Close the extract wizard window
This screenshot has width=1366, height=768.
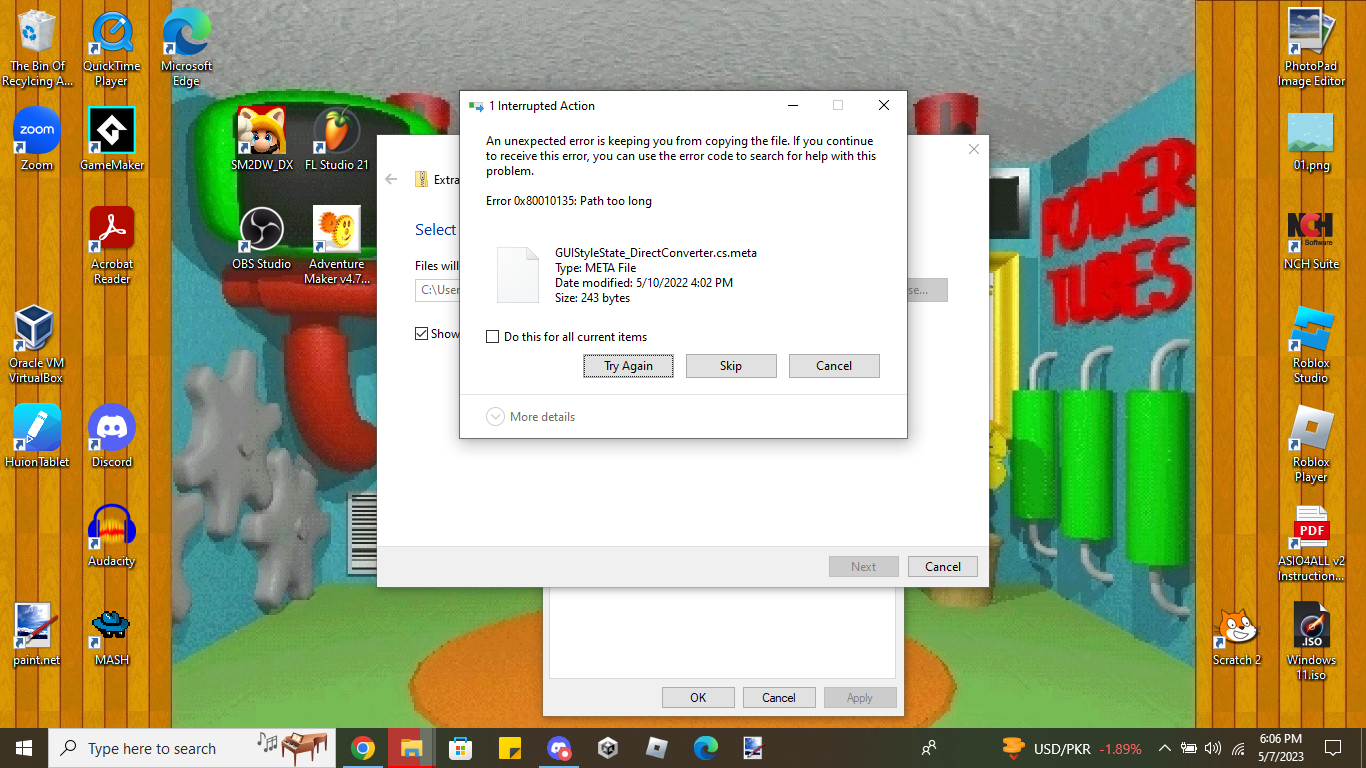coord(973,150)
